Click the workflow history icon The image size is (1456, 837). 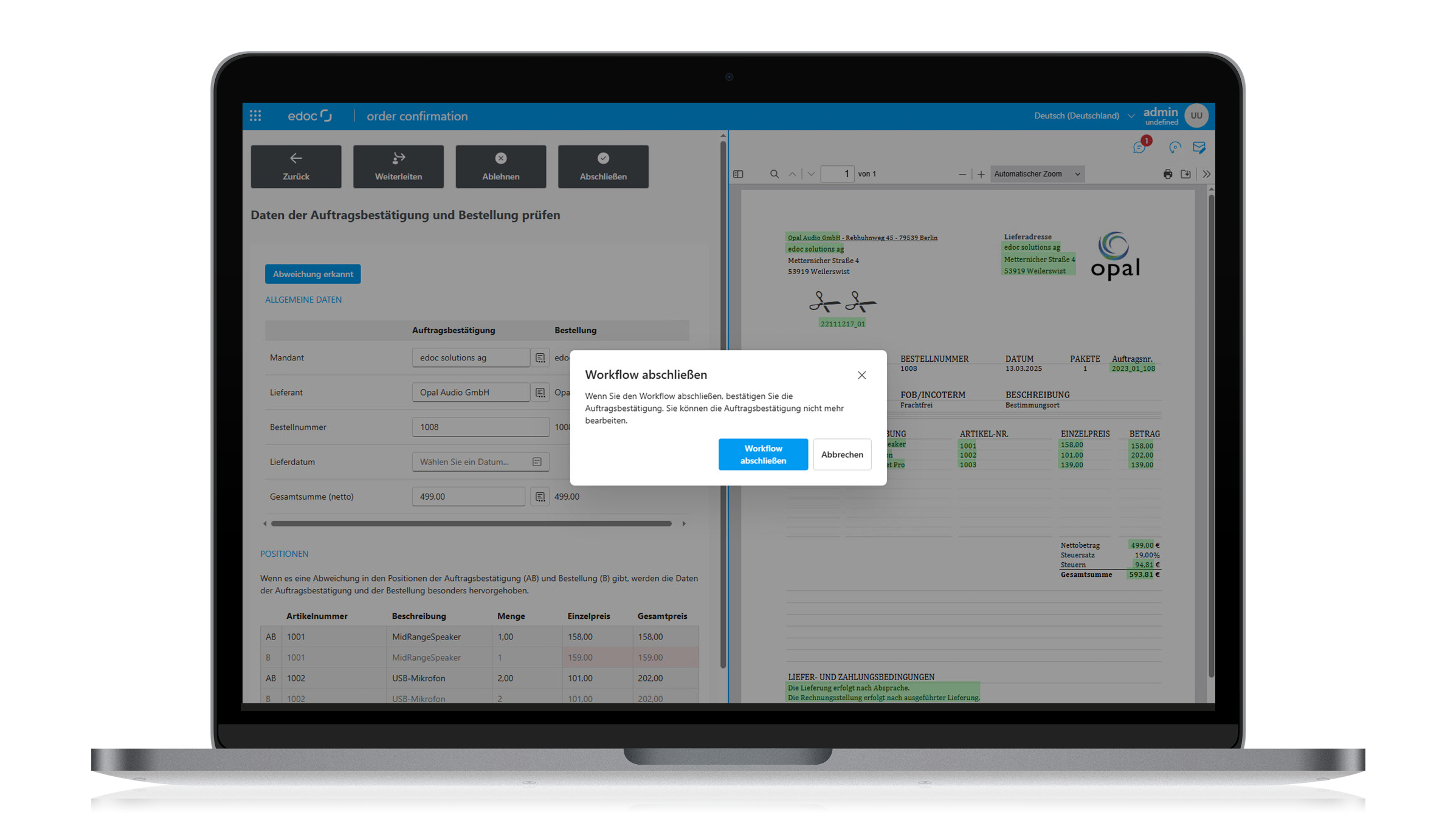coord(1175,147)
